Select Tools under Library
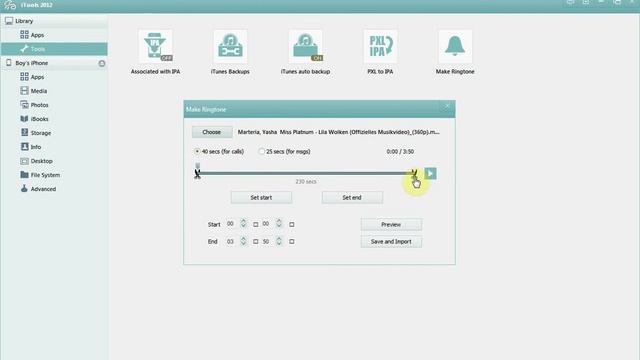640x360 pixels. point(54,49)
